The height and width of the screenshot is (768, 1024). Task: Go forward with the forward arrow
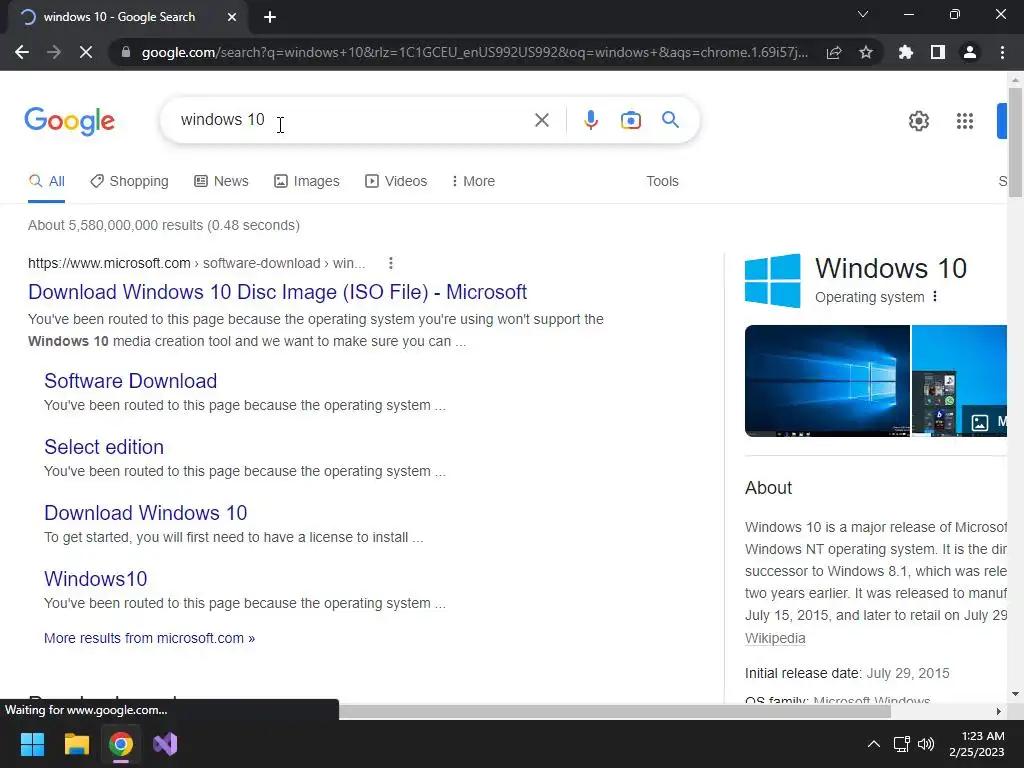[x=54, y=52]
